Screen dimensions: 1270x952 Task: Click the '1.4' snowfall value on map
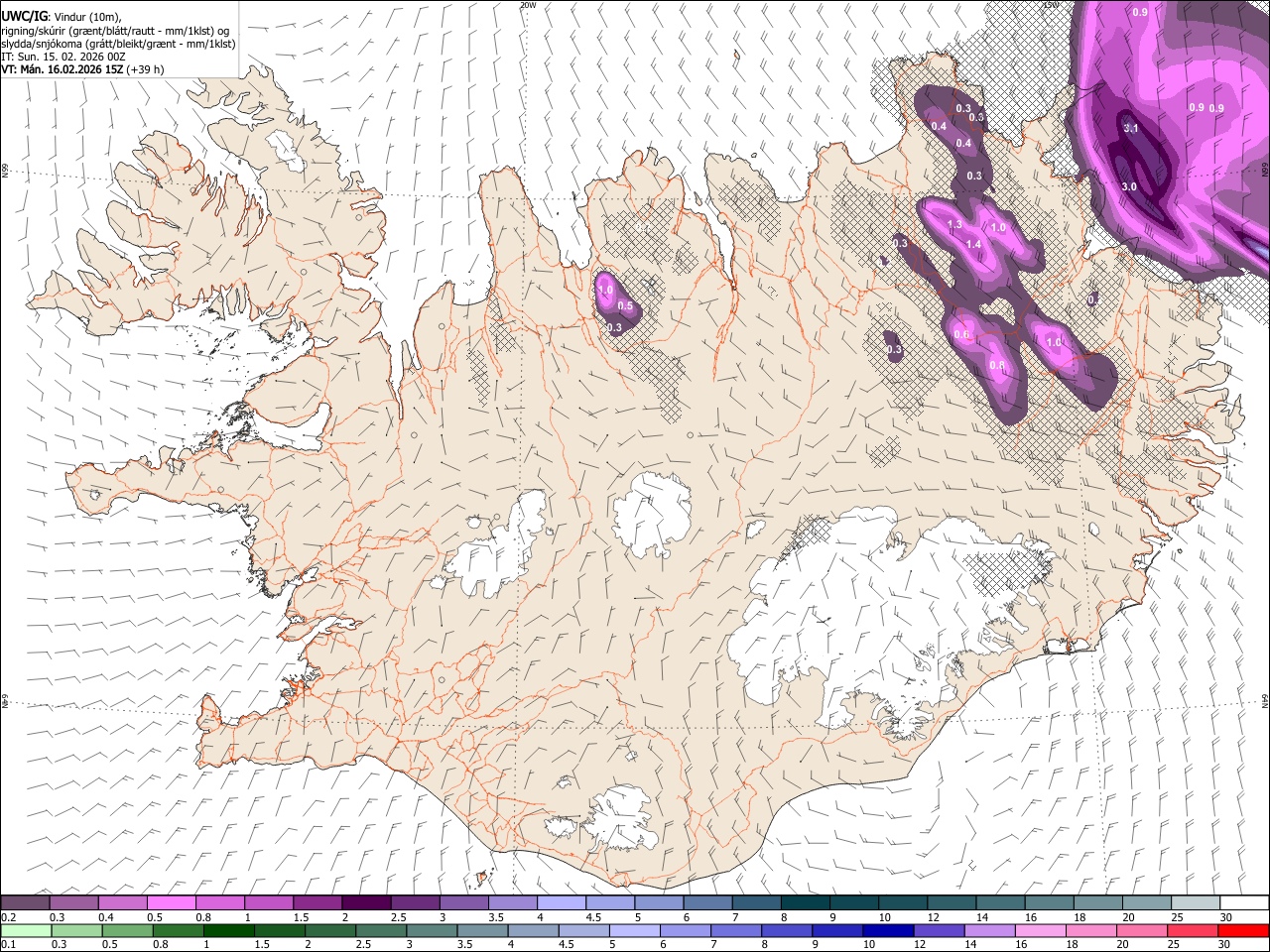pyautogui.click(x=973, y=244)
